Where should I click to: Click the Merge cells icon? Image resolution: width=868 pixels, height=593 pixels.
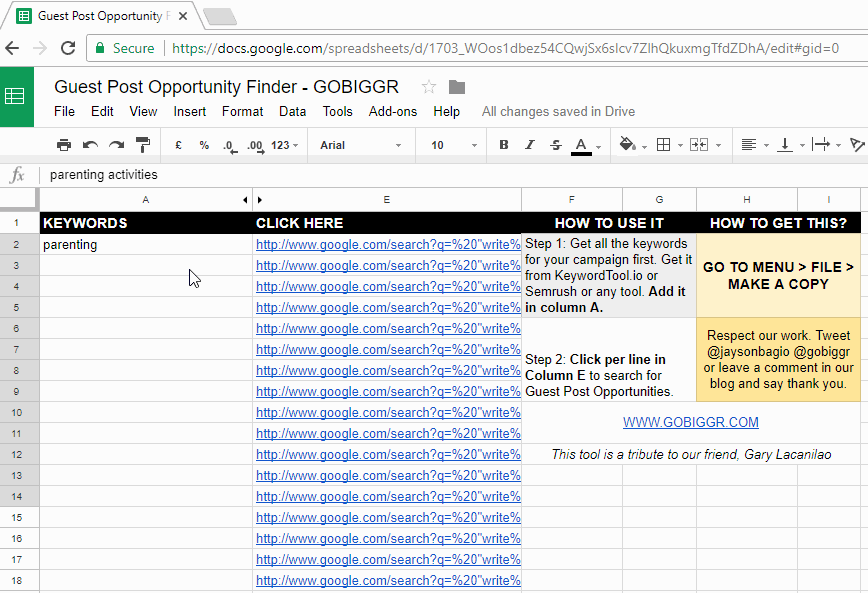click(x=699, y=145)
